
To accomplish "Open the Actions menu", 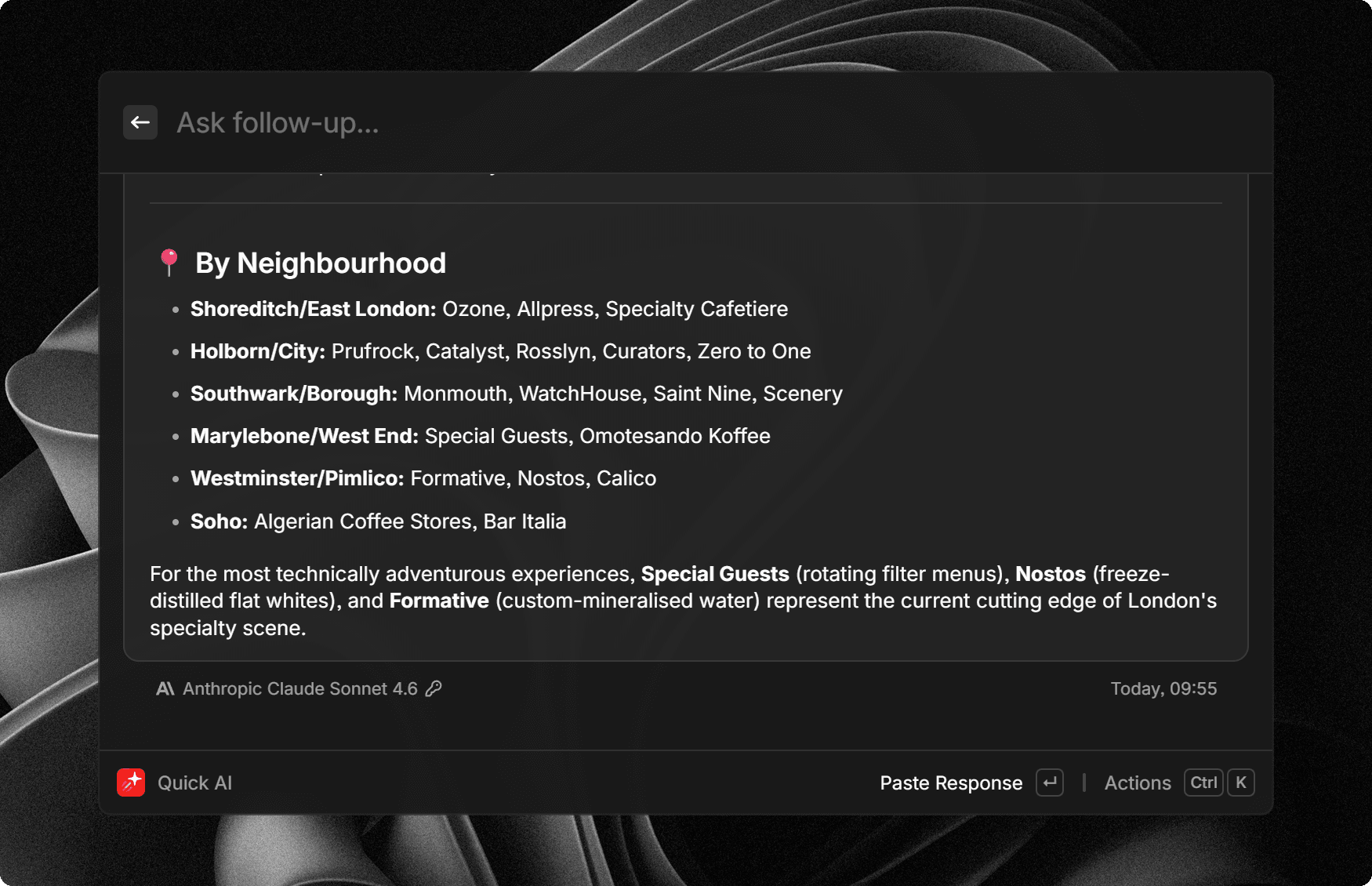I will pos(1138,783).
